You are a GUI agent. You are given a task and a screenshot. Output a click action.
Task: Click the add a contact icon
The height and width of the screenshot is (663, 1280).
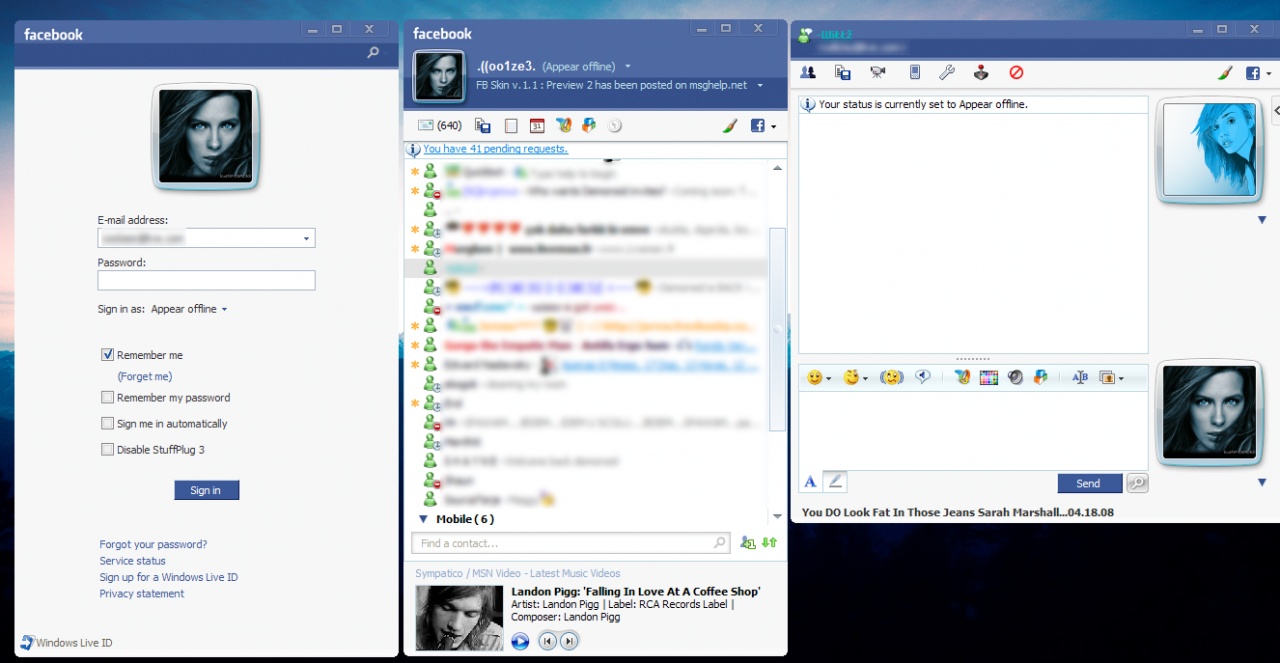(x=747, y=543)
